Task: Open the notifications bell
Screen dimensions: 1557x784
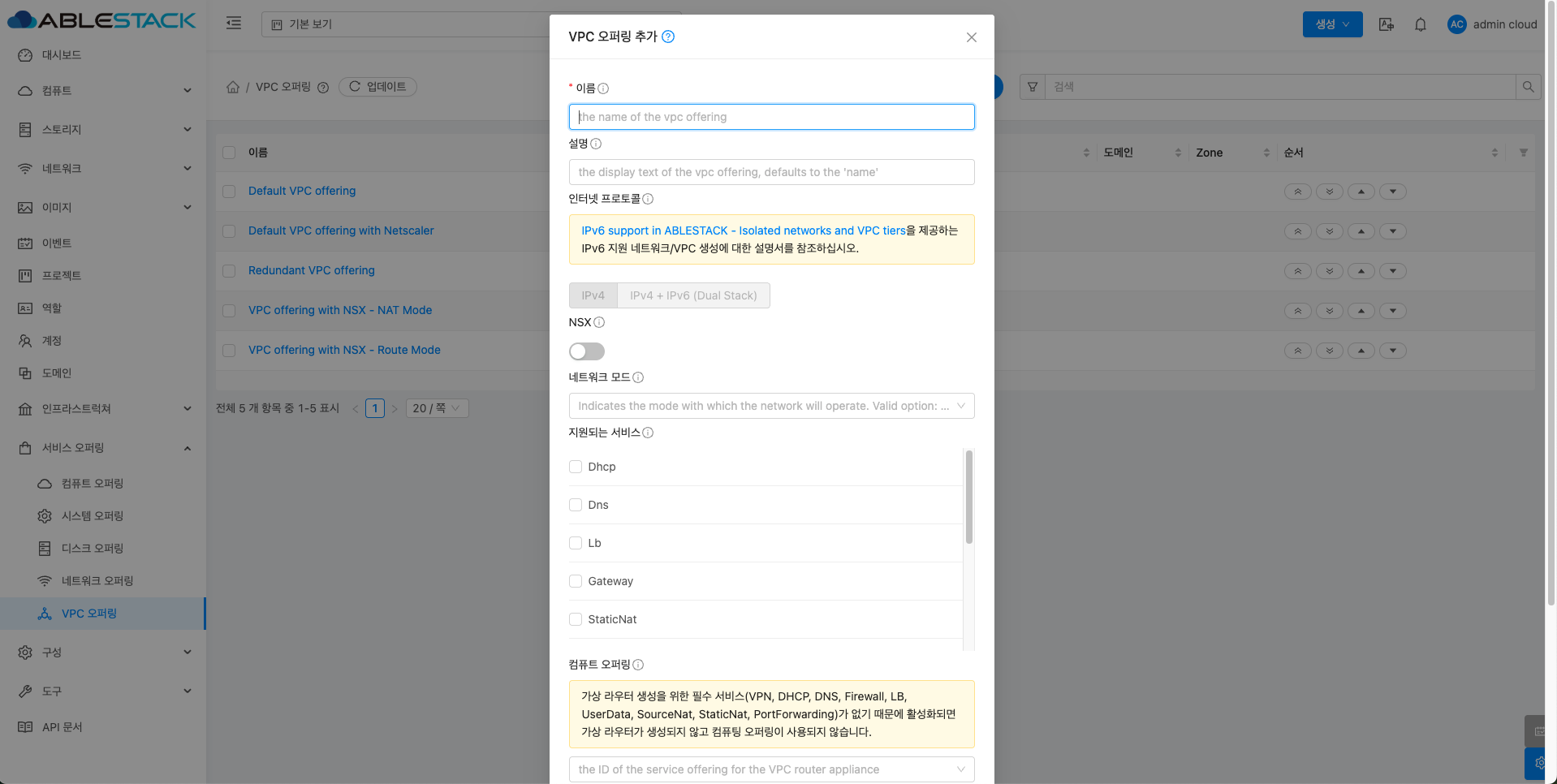Action: [1421, 24]
